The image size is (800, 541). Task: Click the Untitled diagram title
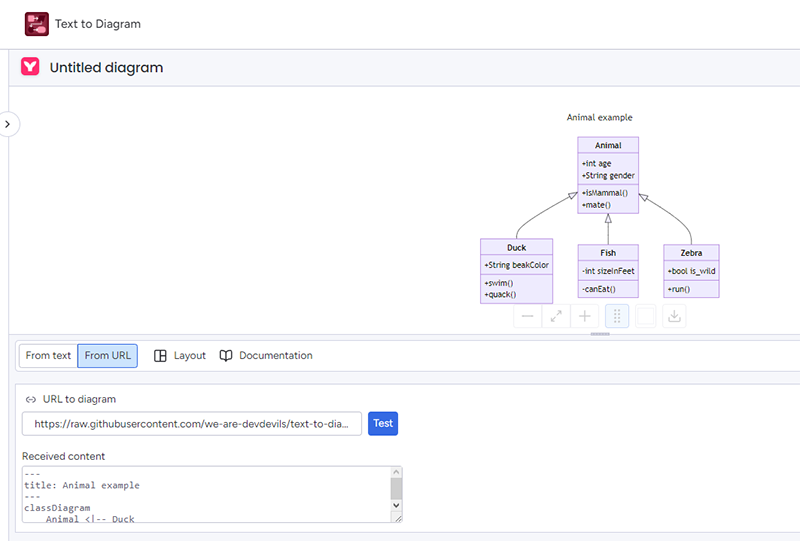tap(106, 68)
